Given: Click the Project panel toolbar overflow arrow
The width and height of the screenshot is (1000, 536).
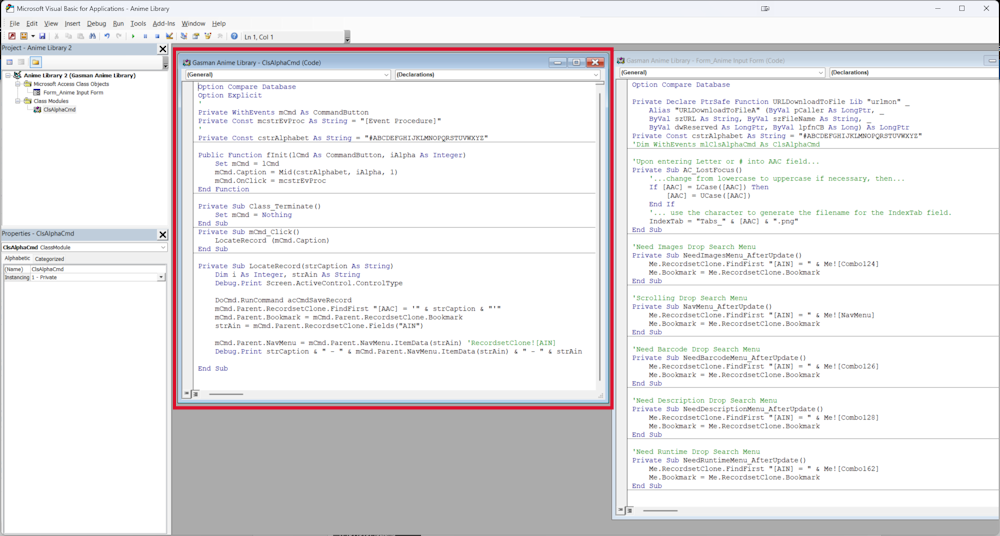Looking at the screenshot, I should [165, 63].
